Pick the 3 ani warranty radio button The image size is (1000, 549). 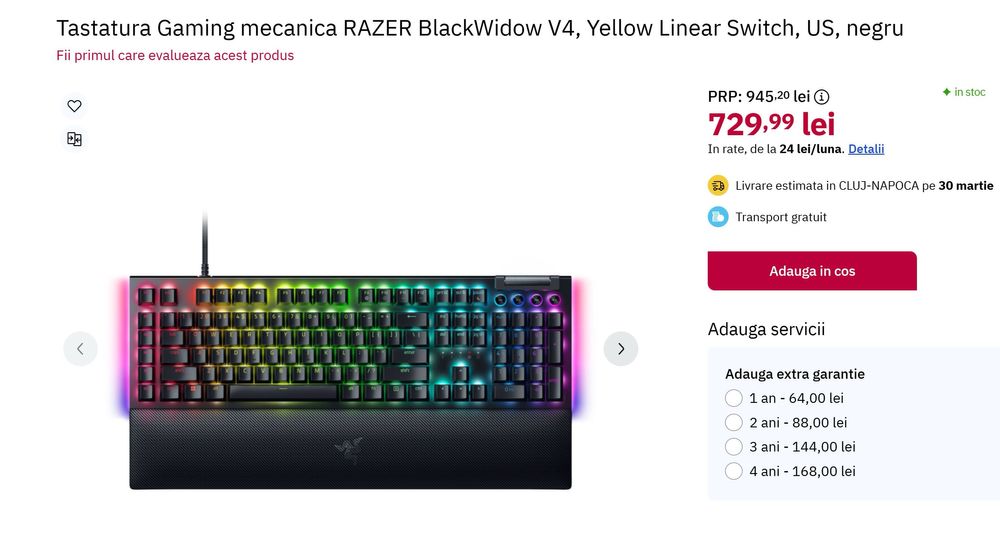(734, 447)
